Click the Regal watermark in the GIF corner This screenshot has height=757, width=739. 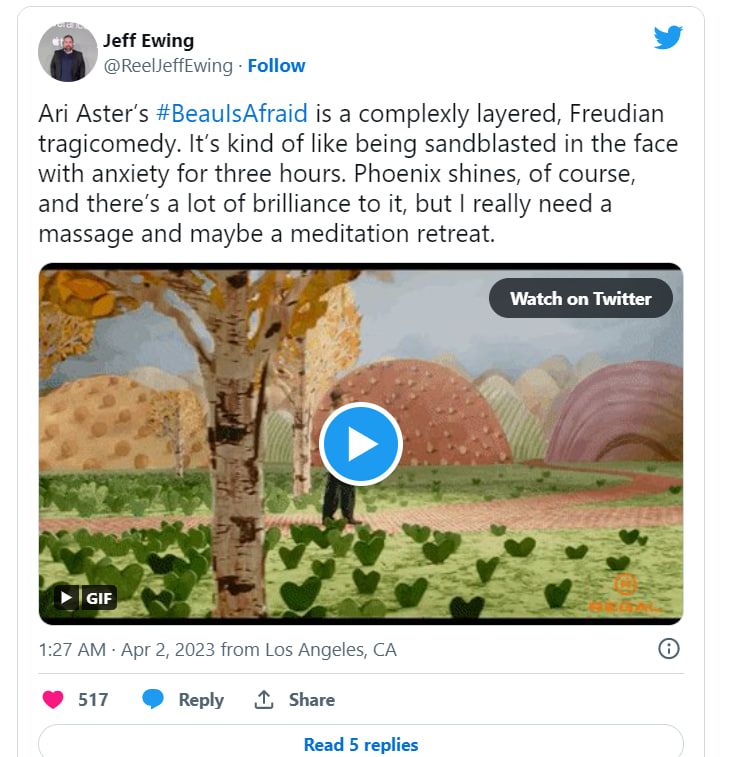[x=625, y=593]
